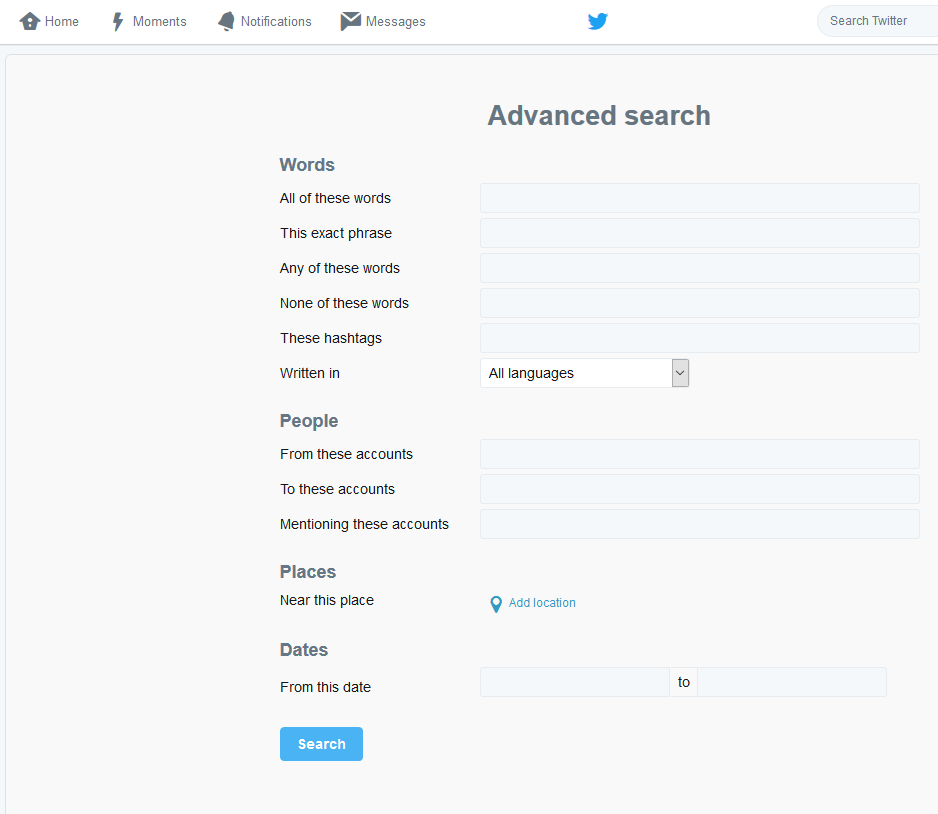Focus the Search Twitter box
The width and height of the screenshot is (938, 814).
tap(877, 21)
